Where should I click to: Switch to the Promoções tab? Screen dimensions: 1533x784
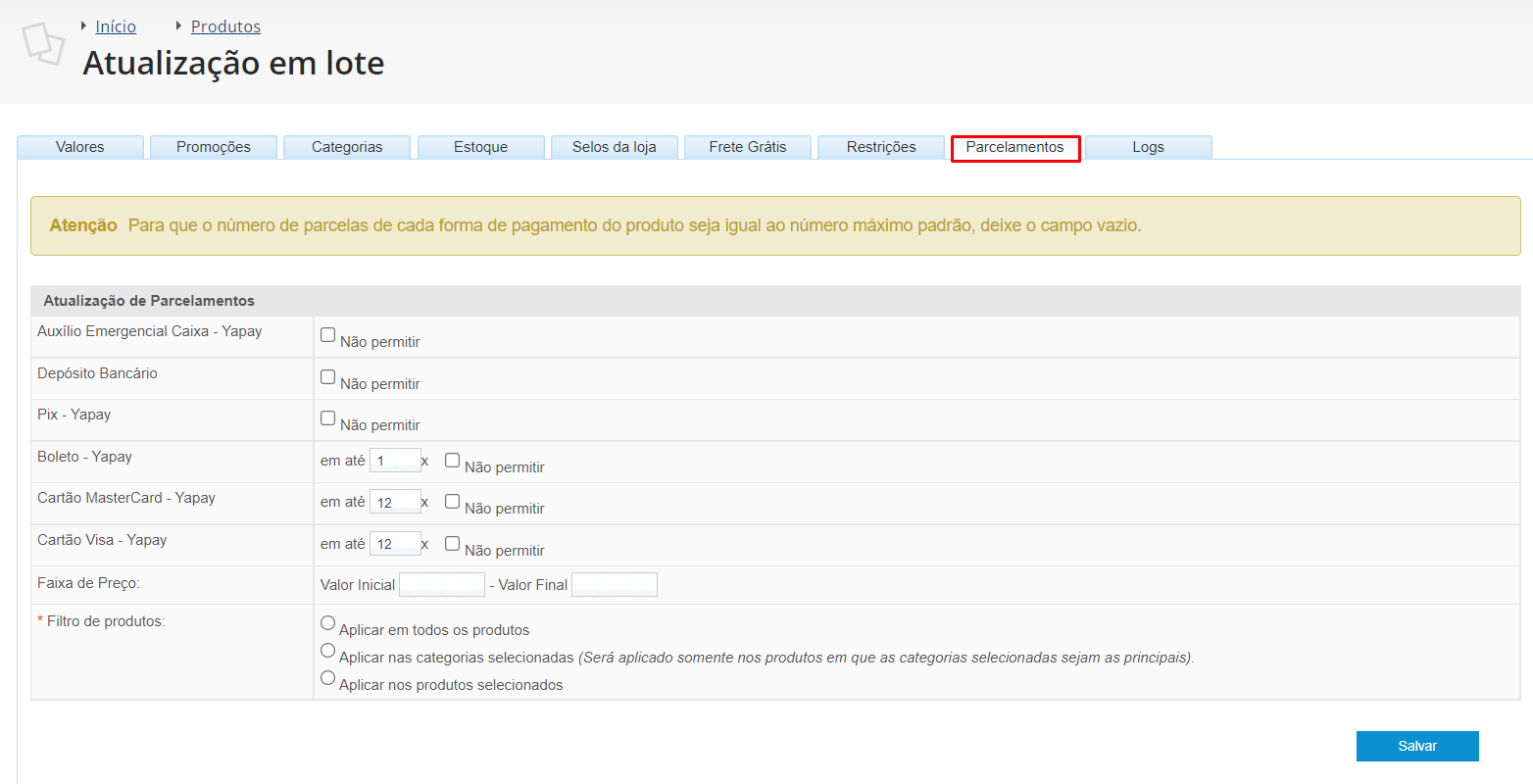214,147
